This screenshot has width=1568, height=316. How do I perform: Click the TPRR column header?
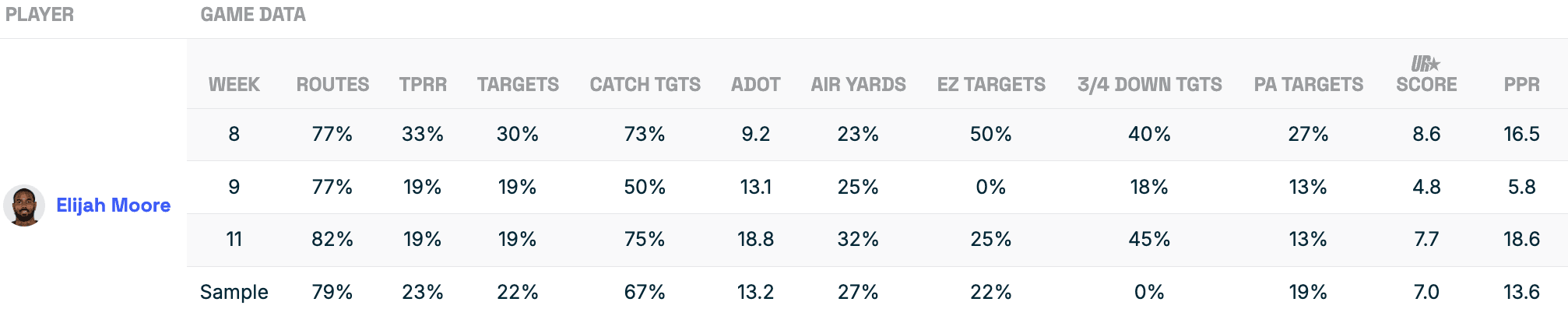423,85
